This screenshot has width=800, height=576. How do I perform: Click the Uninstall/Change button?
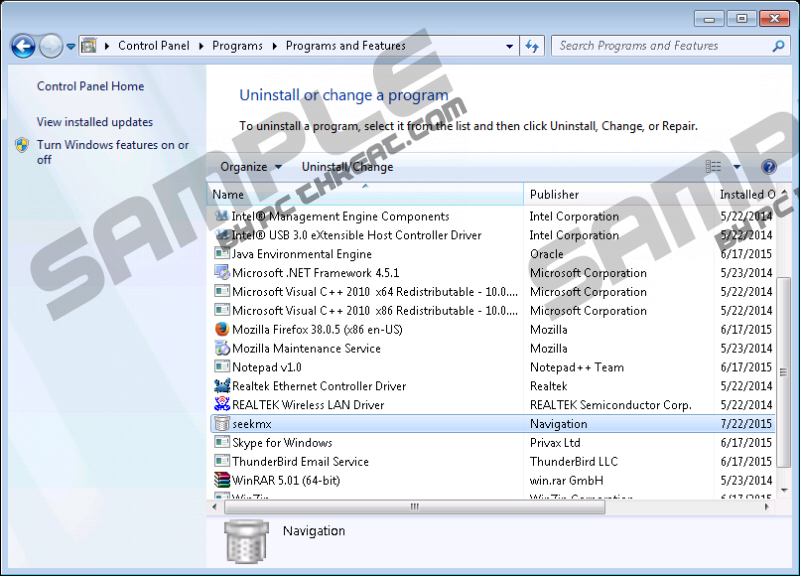pos(347,167)
